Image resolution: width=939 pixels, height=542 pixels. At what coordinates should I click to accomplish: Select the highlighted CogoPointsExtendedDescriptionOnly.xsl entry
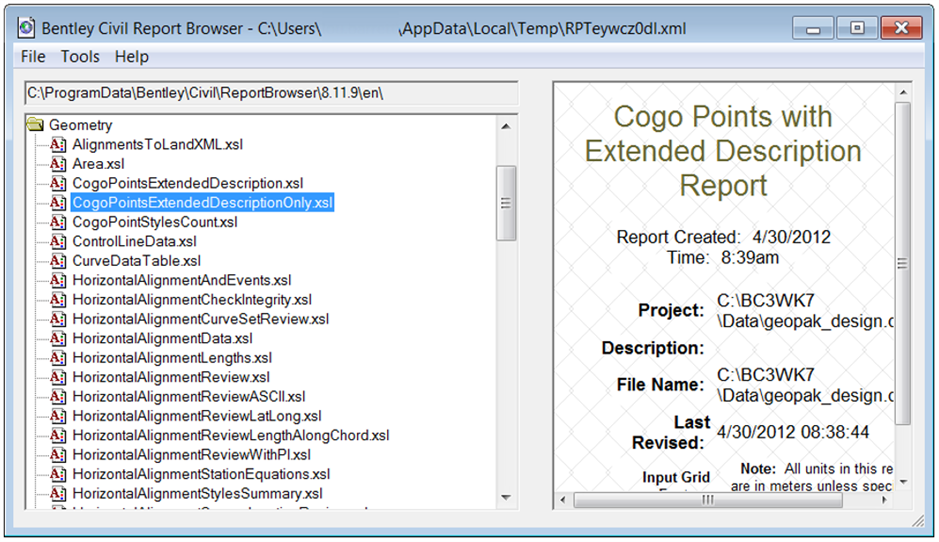(x=202, y=202)
